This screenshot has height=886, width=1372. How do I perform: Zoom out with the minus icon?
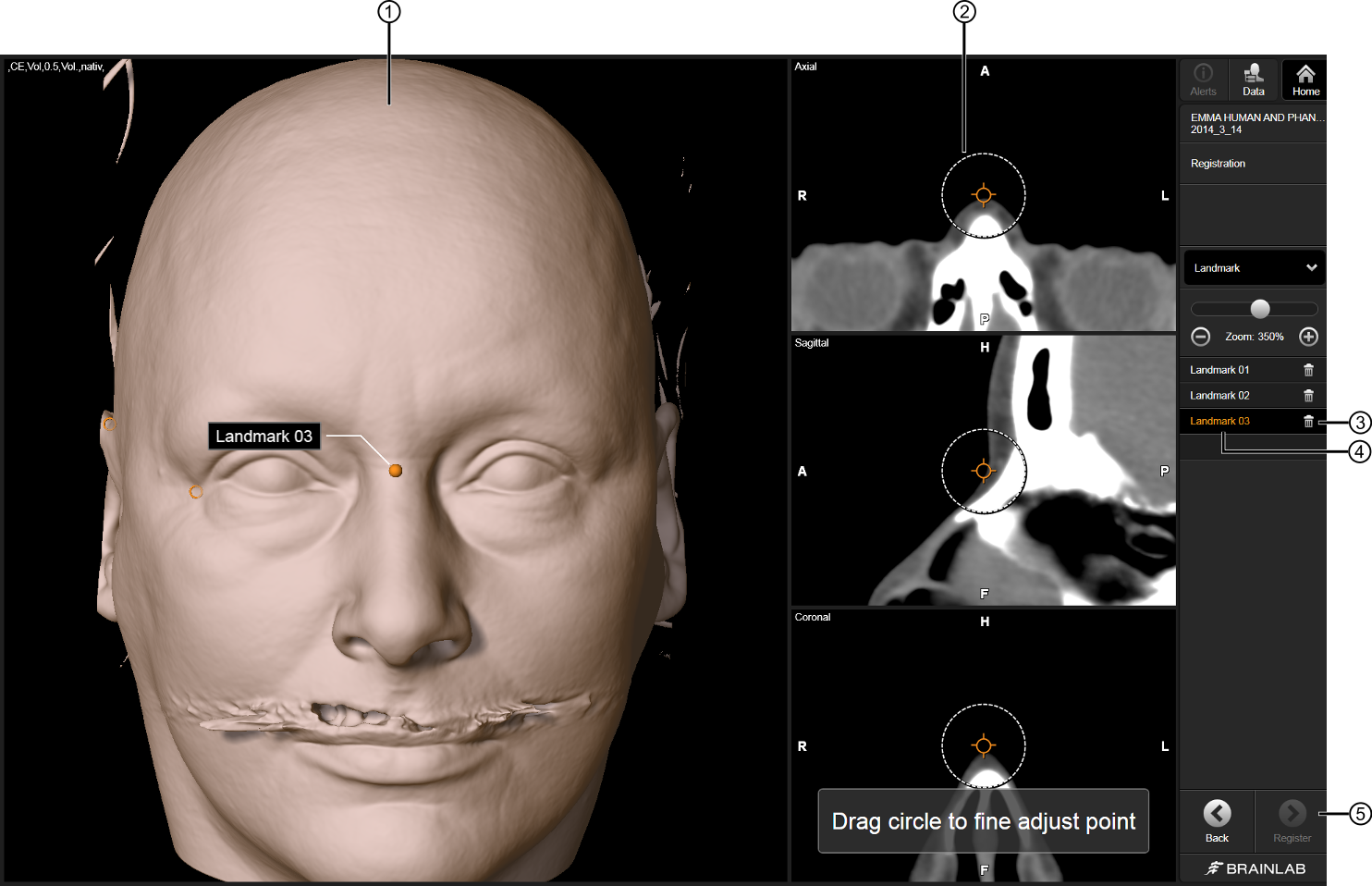coord(1200,337)
